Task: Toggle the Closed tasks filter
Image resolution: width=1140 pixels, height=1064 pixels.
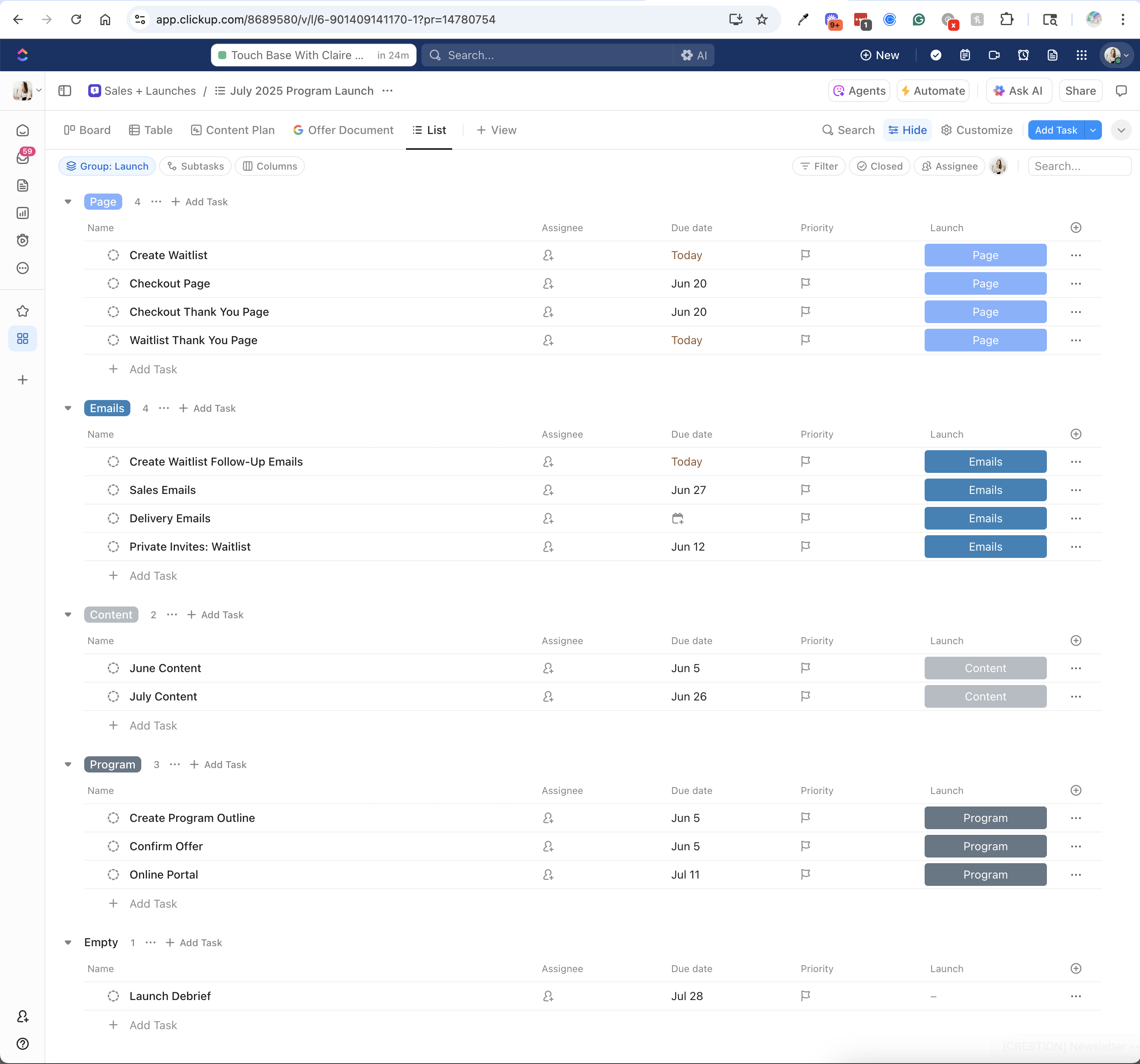Action: click(x=879, y=166)
